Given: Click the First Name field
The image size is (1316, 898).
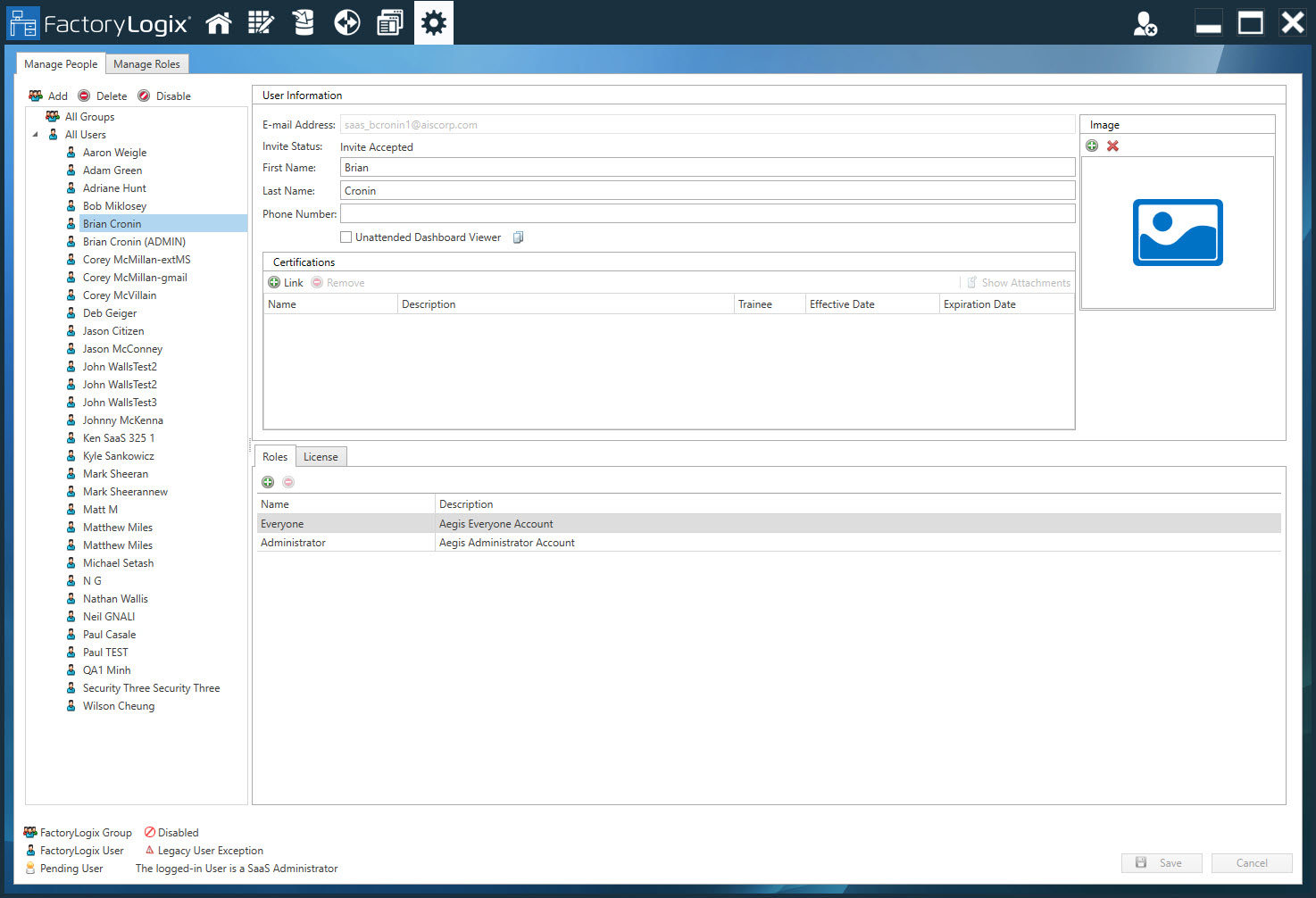Looking at the screenshot, I should coord(708,168).
